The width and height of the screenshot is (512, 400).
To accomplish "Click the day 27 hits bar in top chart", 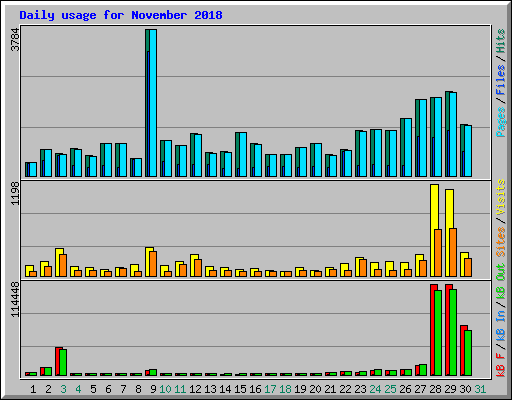I will pos(417,138).
